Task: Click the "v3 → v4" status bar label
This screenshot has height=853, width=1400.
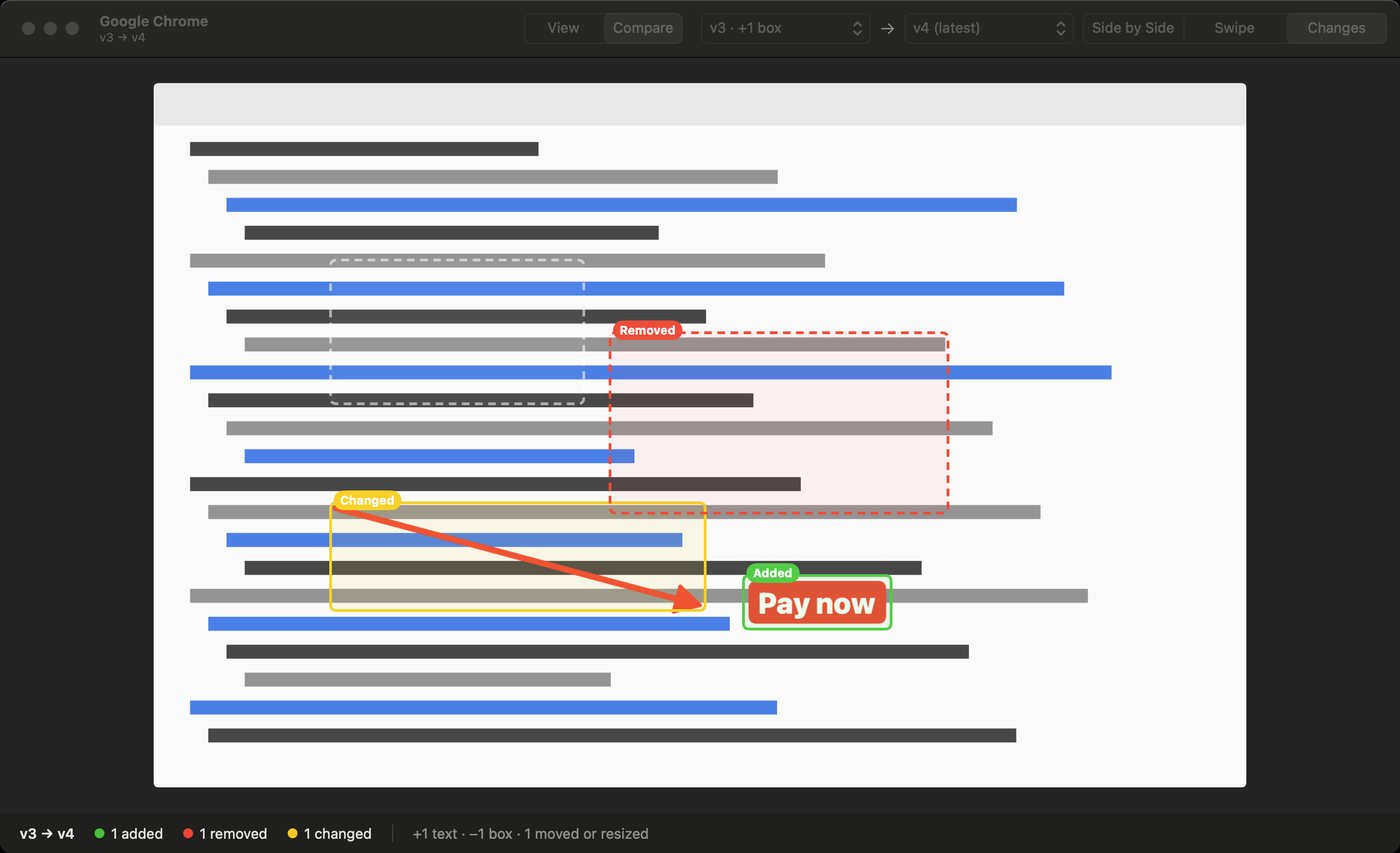Action: pyautogui.click(x=47, y=833)
